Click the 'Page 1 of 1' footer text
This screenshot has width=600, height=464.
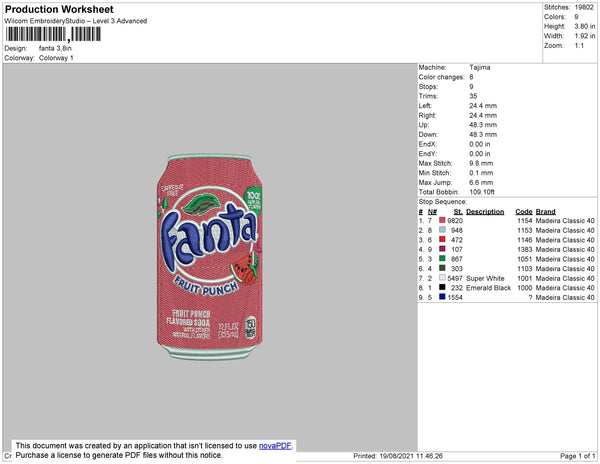578,456
